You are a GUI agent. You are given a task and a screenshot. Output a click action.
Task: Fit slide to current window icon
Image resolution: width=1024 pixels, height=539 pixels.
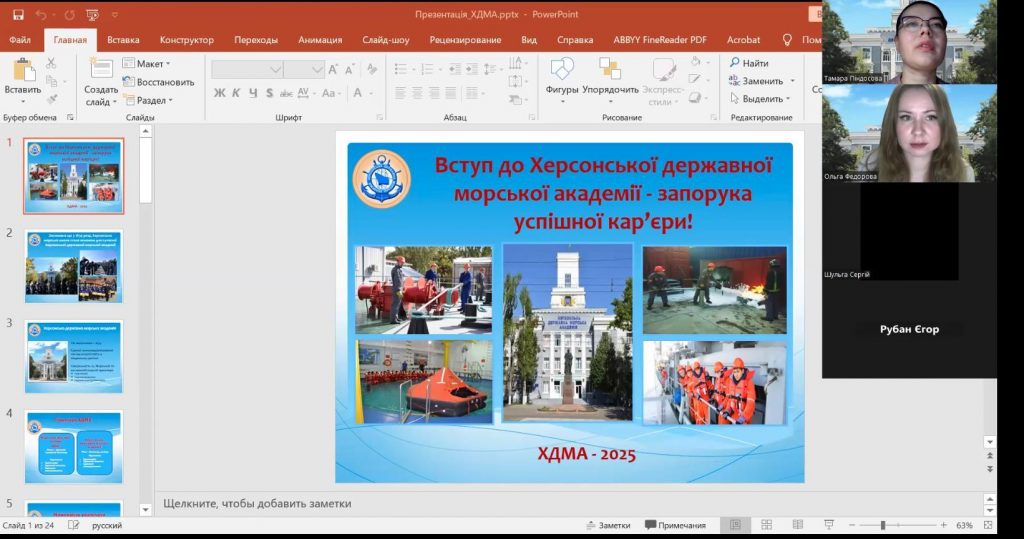tap(988, 525)
